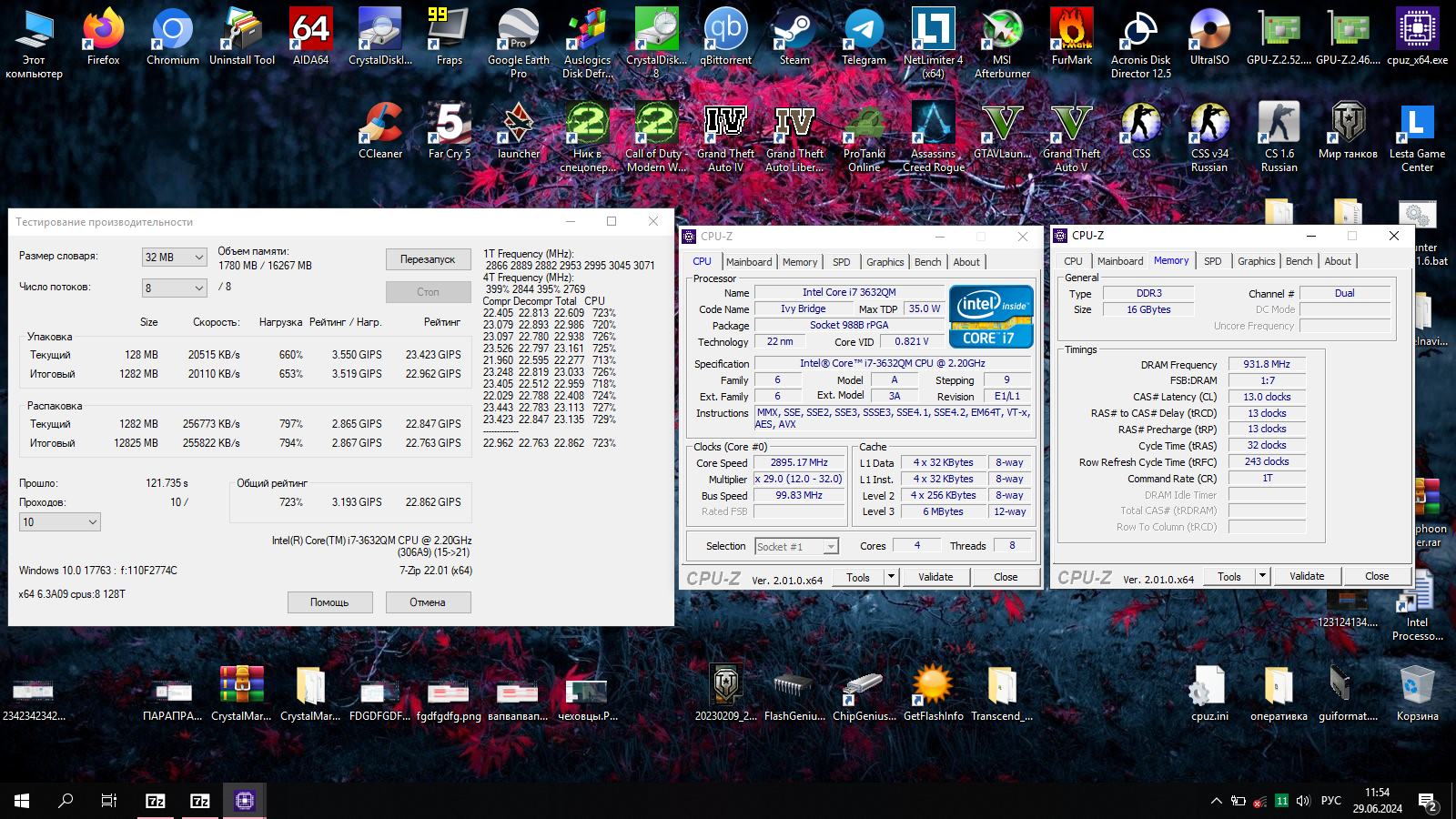Launch CS 1.6 Russian shortcut

pyautogui.click(x=1279, y=136)
